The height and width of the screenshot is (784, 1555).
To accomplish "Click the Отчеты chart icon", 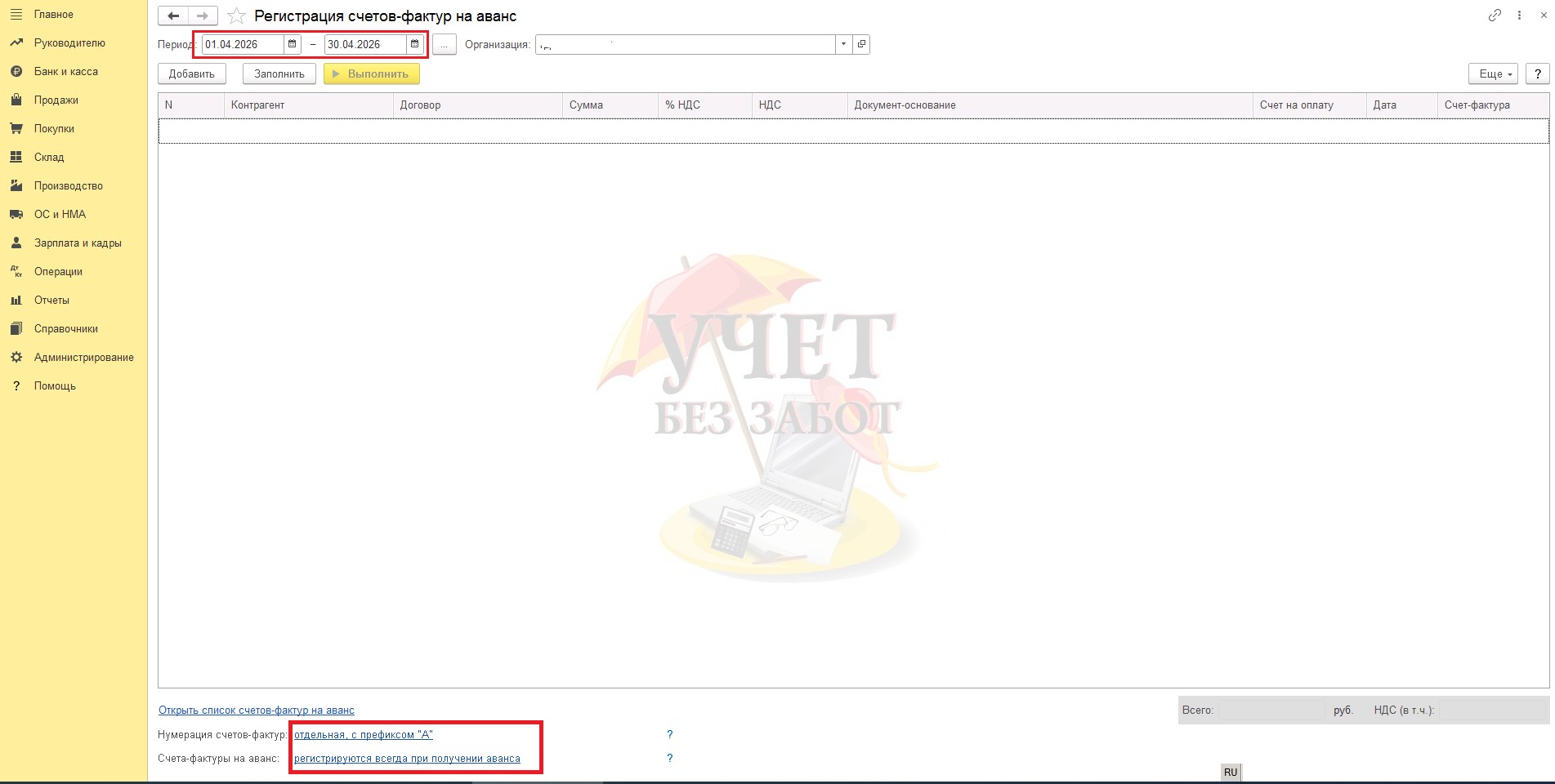I will coord(16,300).
